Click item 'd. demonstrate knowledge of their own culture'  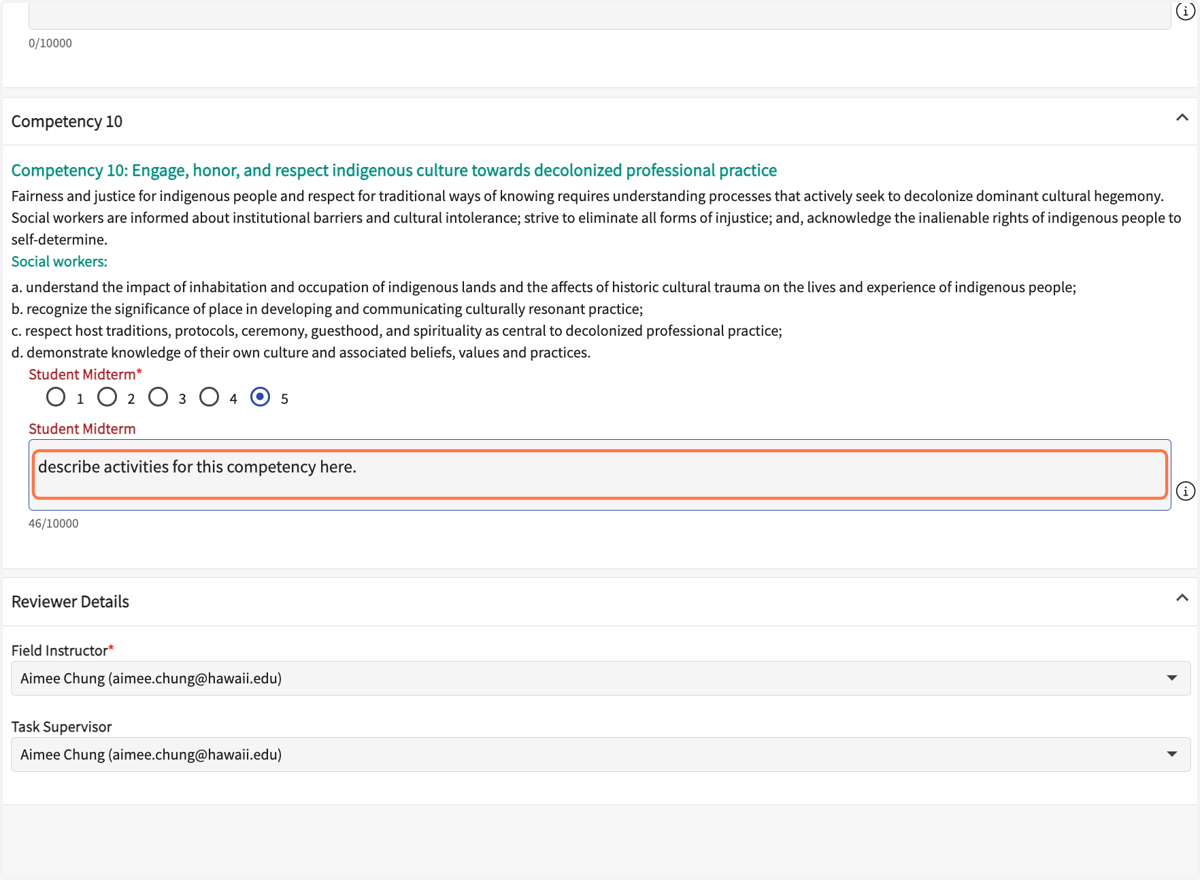(301, 352)
